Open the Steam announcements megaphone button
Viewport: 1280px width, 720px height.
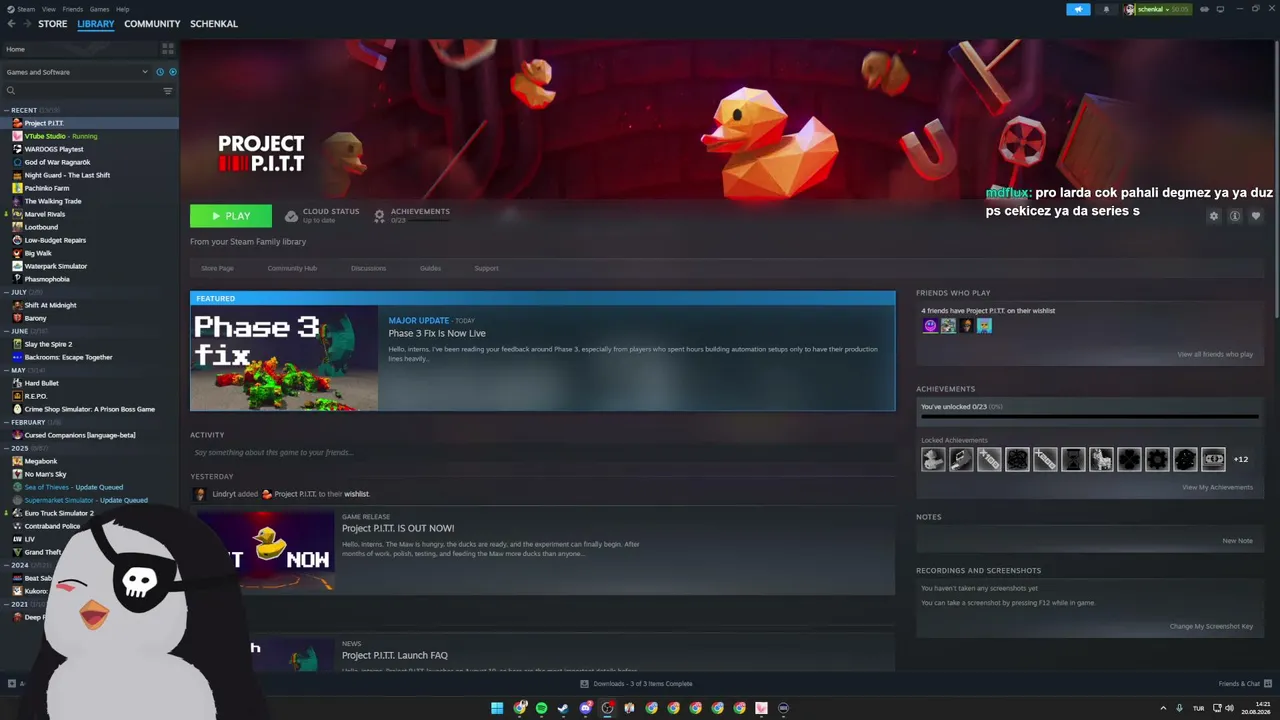pos(1078,9)
